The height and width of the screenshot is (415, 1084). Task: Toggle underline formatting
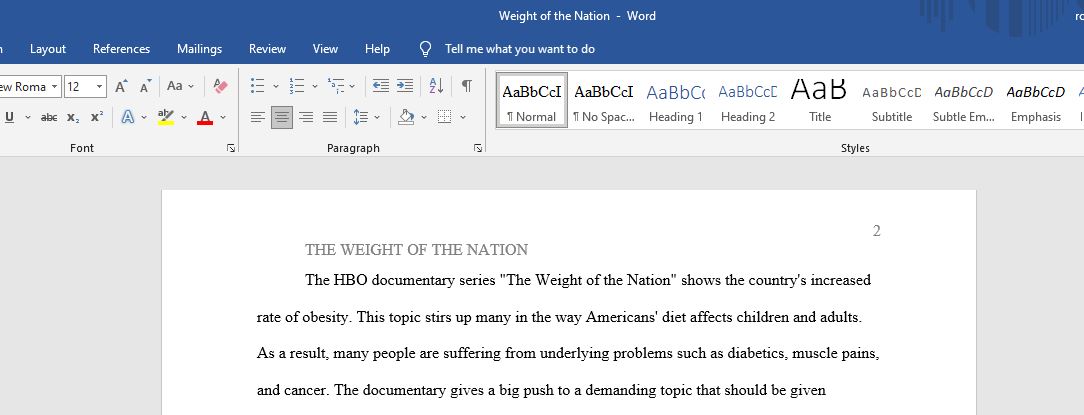pyautogui.click(x=10, y=118)
